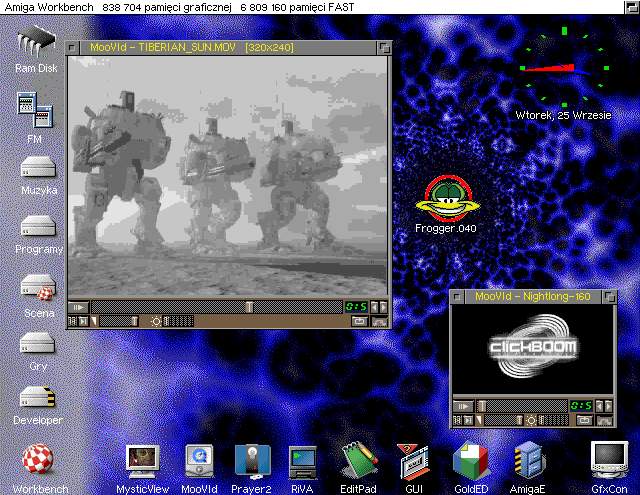The height and width of the screenshot is (495, 640).
Task: Select the Frogger.040 desktop icon
Action: (447, 198)
